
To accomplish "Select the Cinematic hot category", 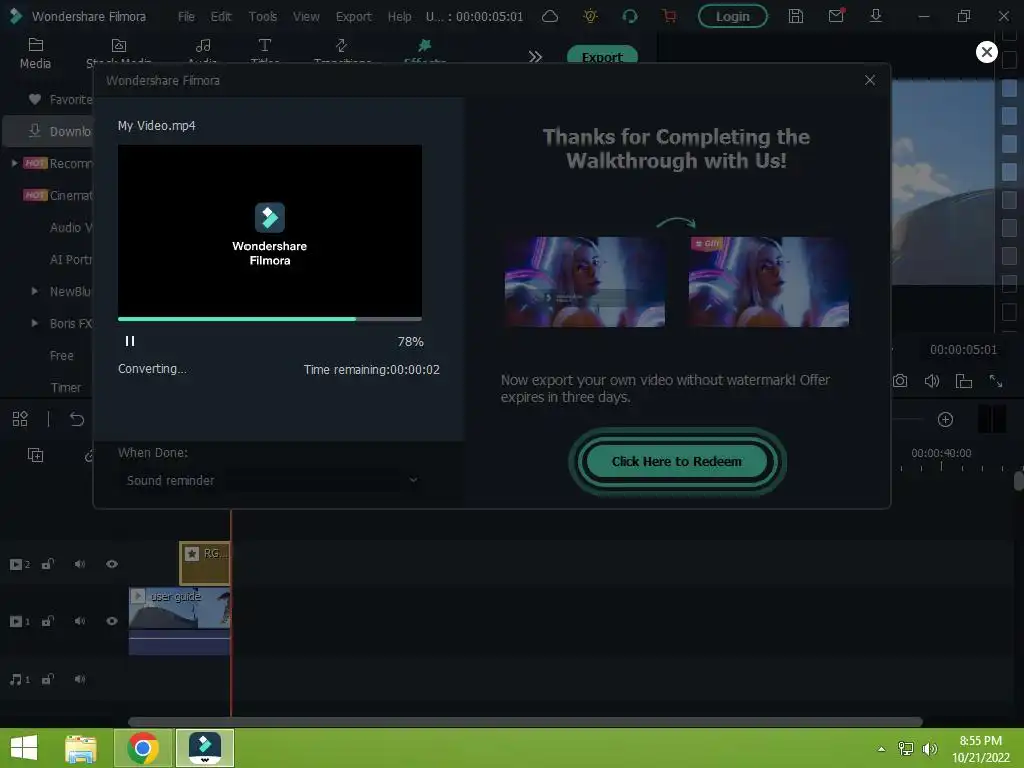I will (x=57, y=195).
